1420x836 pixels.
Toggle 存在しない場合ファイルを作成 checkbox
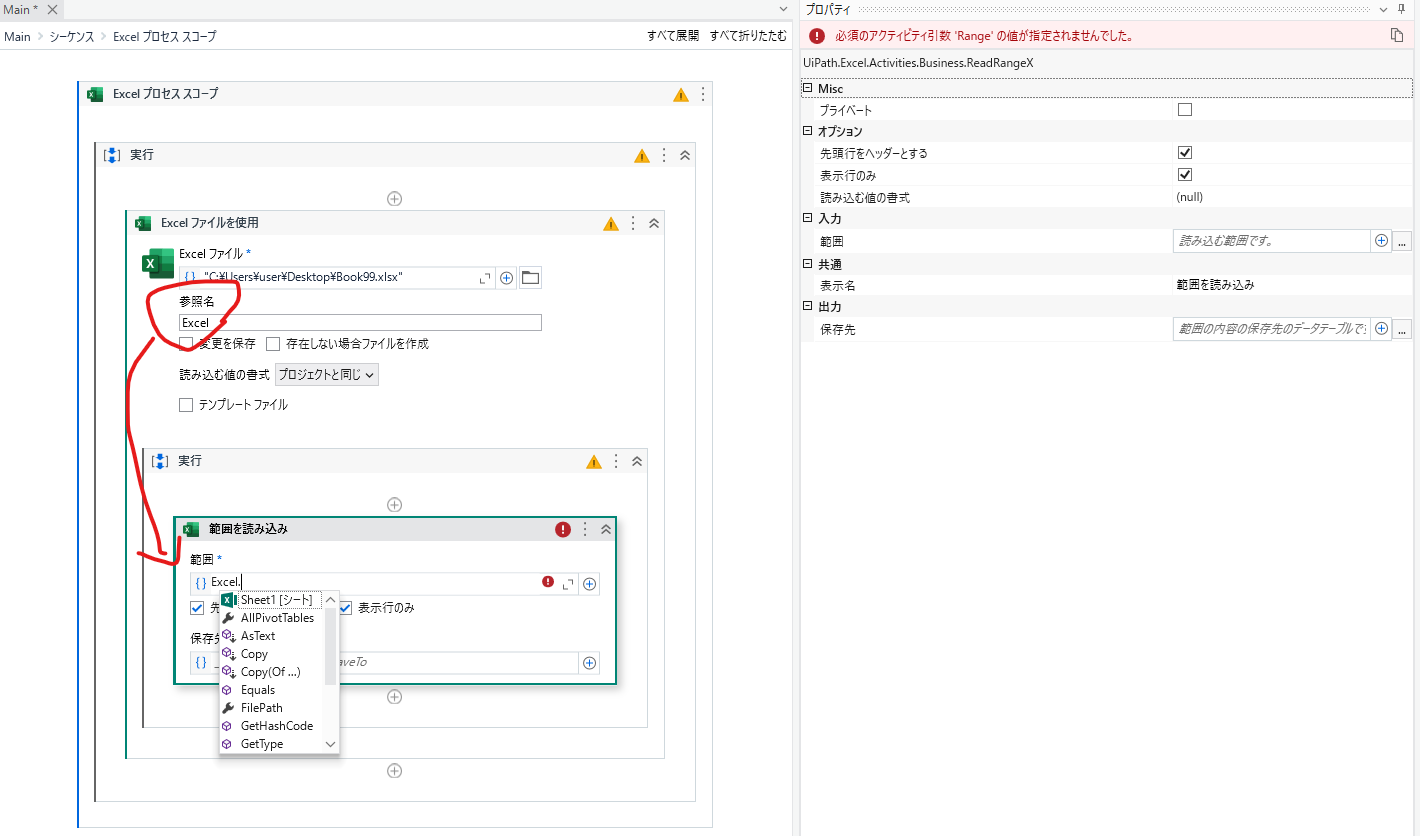273,343
